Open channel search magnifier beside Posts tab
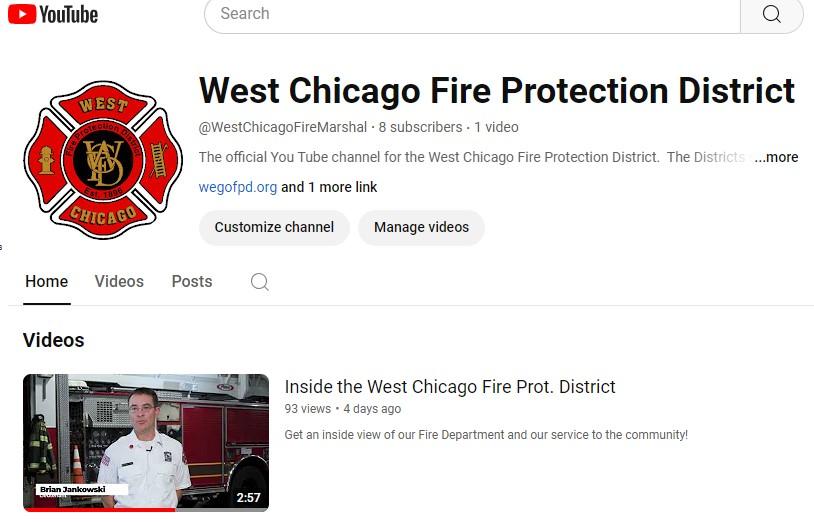Image resolution: width=814 pixels, height=522 pixels. coord(260,282)
